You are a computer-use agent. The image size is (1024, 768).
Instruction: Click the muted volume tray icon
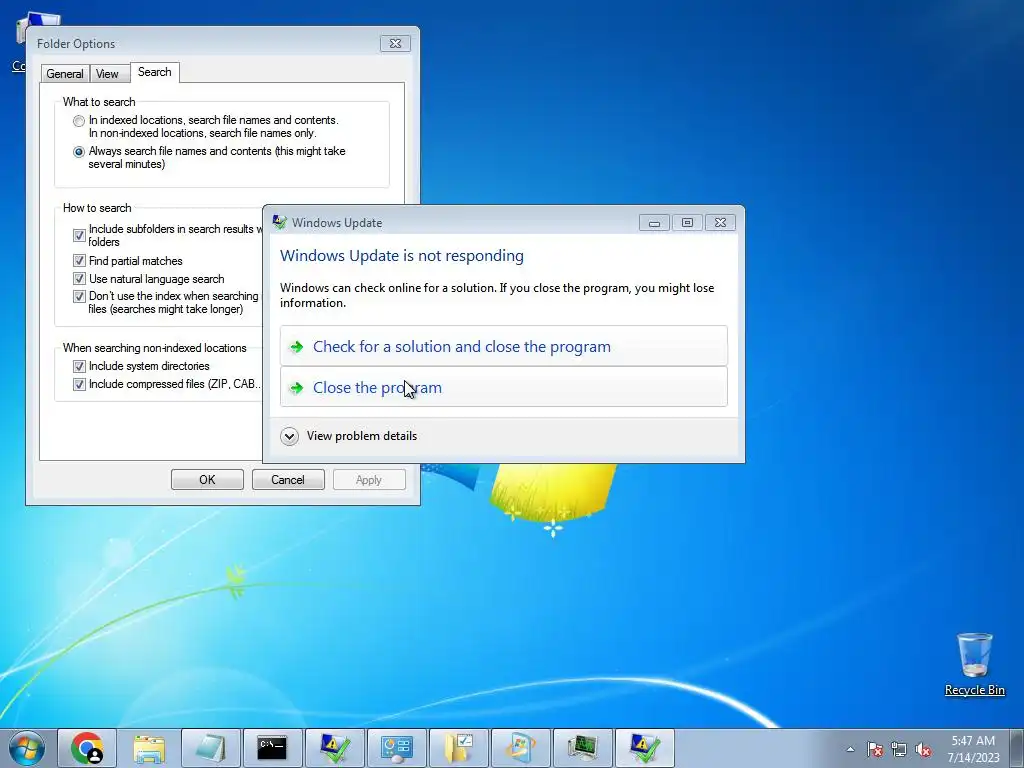[x=923, y=749]
